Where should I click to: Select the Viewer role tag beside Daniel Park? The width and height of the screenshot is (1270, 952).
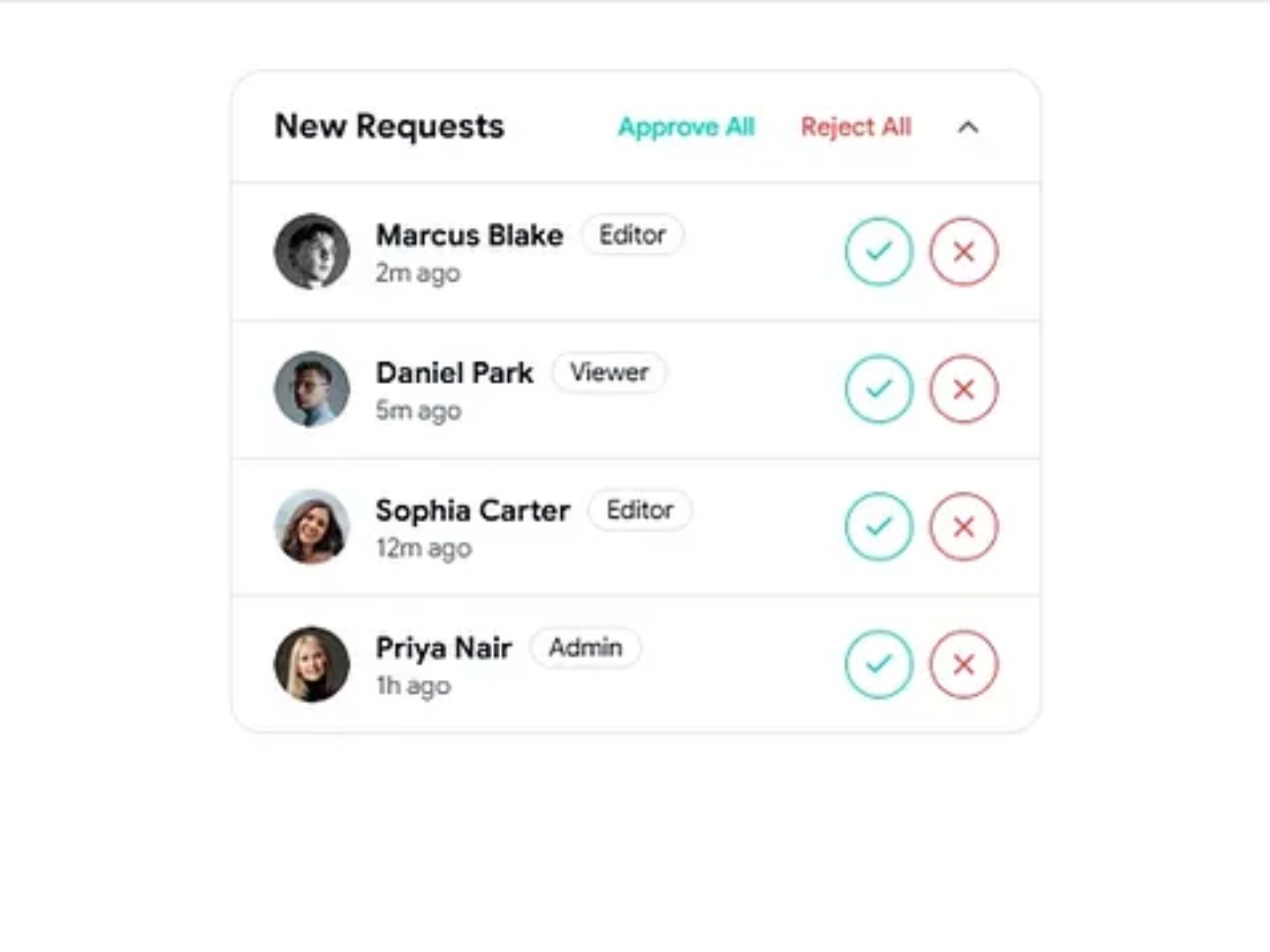609,372
